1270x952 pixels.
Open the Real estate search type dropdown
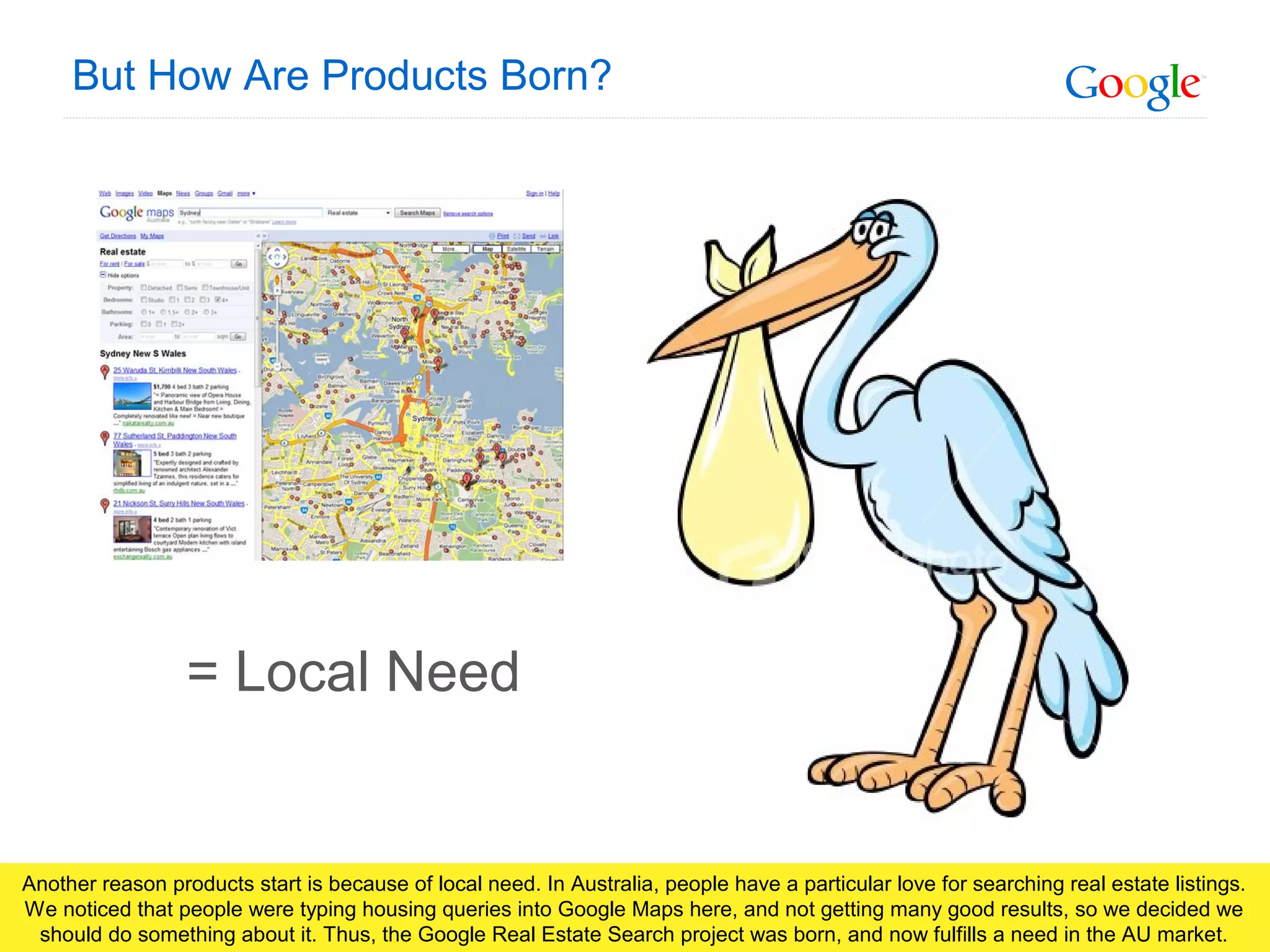click(x=358, y=213)
